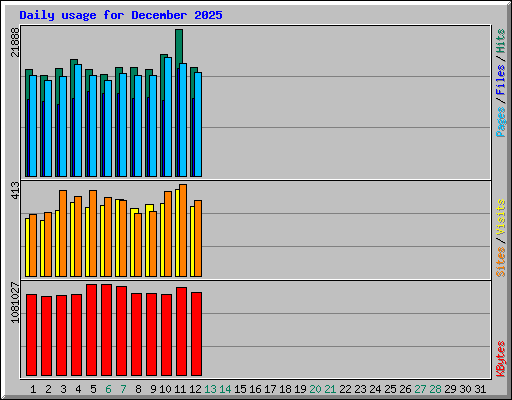Click day label 25 on the axis
The height and width of the screenshot is (400, 512).
[390, 389]
